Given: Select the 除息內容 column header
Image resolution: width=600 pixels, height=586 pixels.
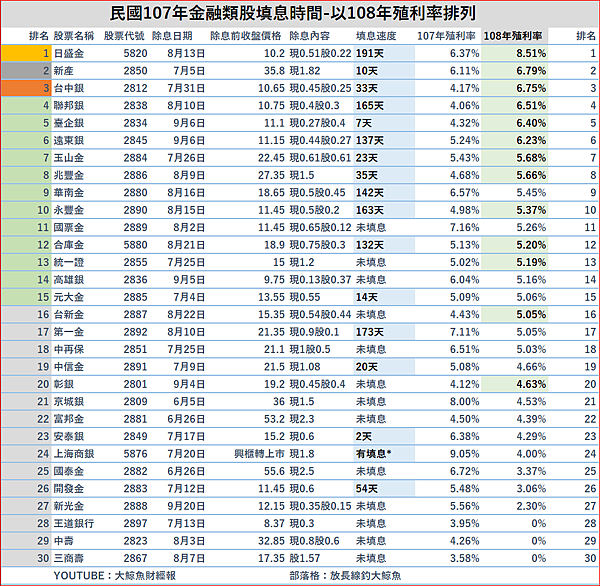Looking at the screenshot, I should click(310, 36).
